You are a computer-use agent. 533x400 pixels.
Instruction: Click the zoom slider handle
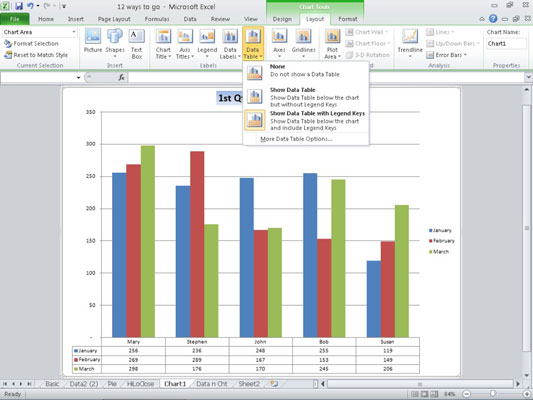pos(493,394)
